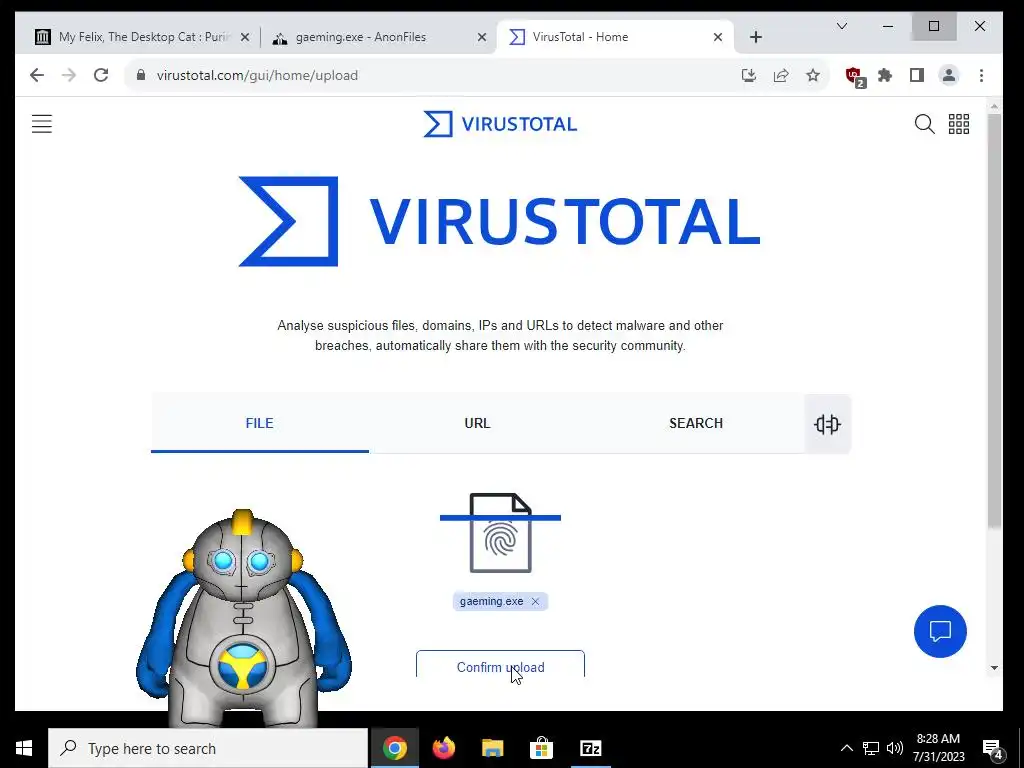Open the VirusTotal hamburger menu
Viewport: 1024px width, 768px height.
tap(42, 124)
